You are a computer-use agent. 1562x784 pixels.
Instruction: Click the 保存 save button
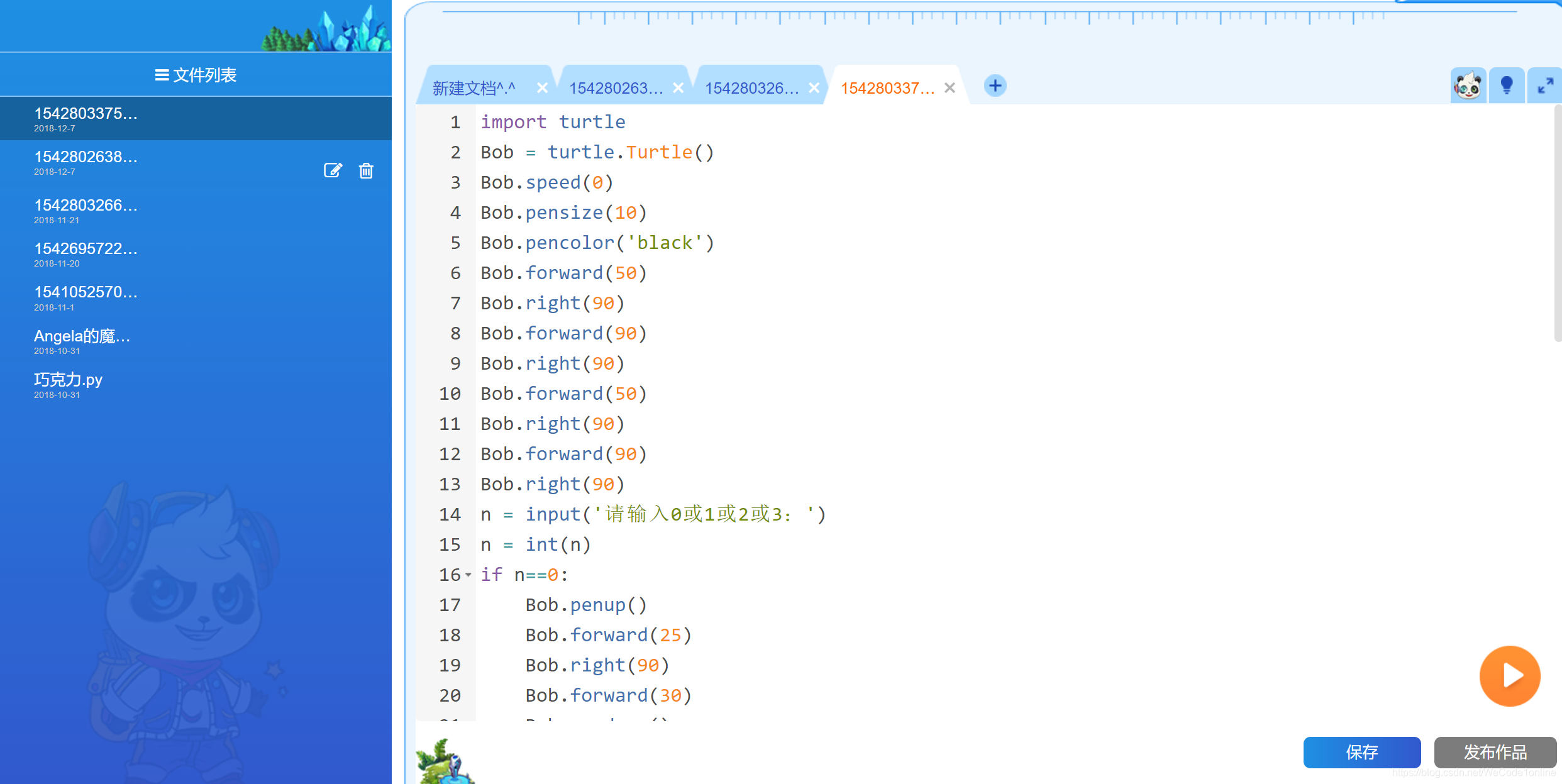[1361, 752]
